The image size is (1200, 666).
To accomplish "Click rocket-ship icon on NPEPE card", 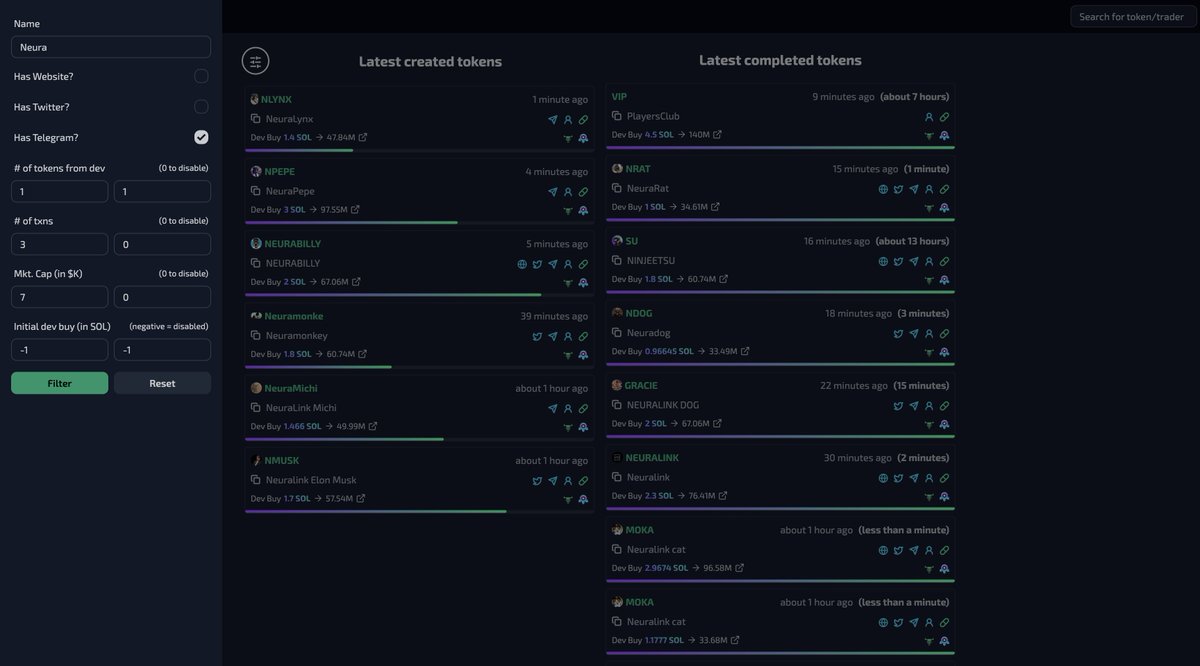I will point(583,210).
